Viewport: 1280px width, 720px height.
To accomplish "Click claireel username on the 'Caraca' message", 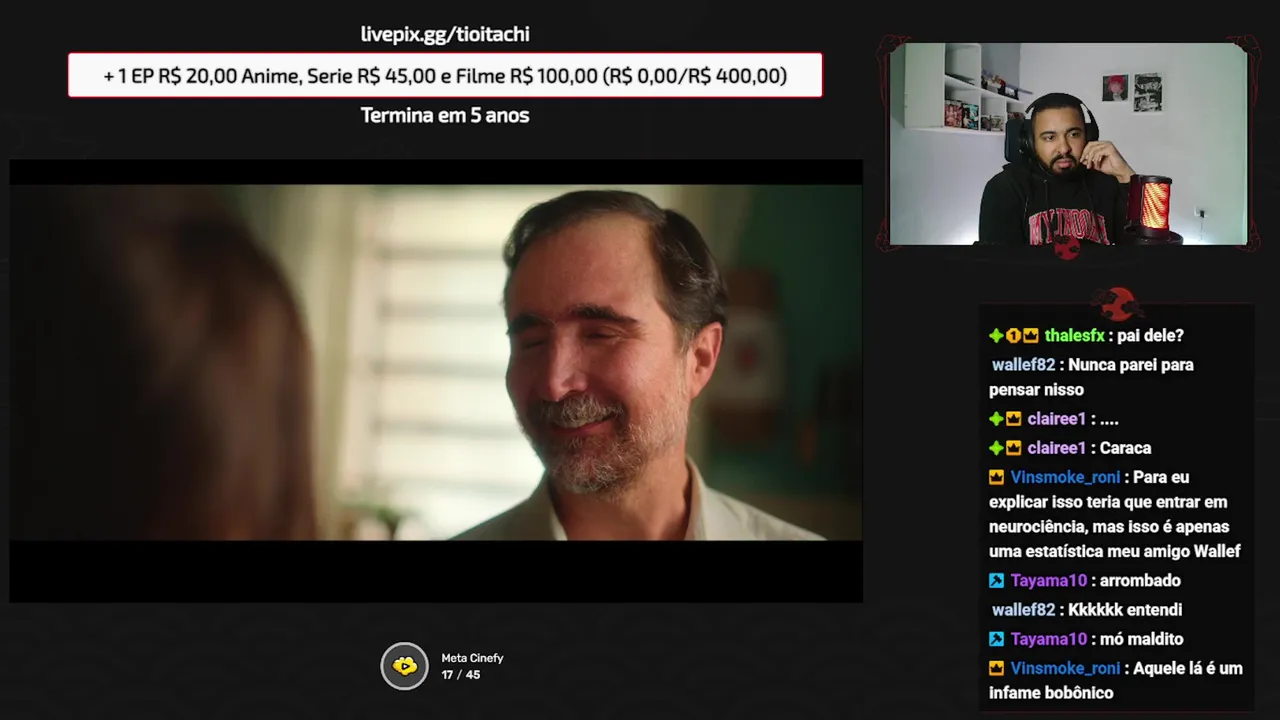I will pyautogui.click(x=1056, y=448).
